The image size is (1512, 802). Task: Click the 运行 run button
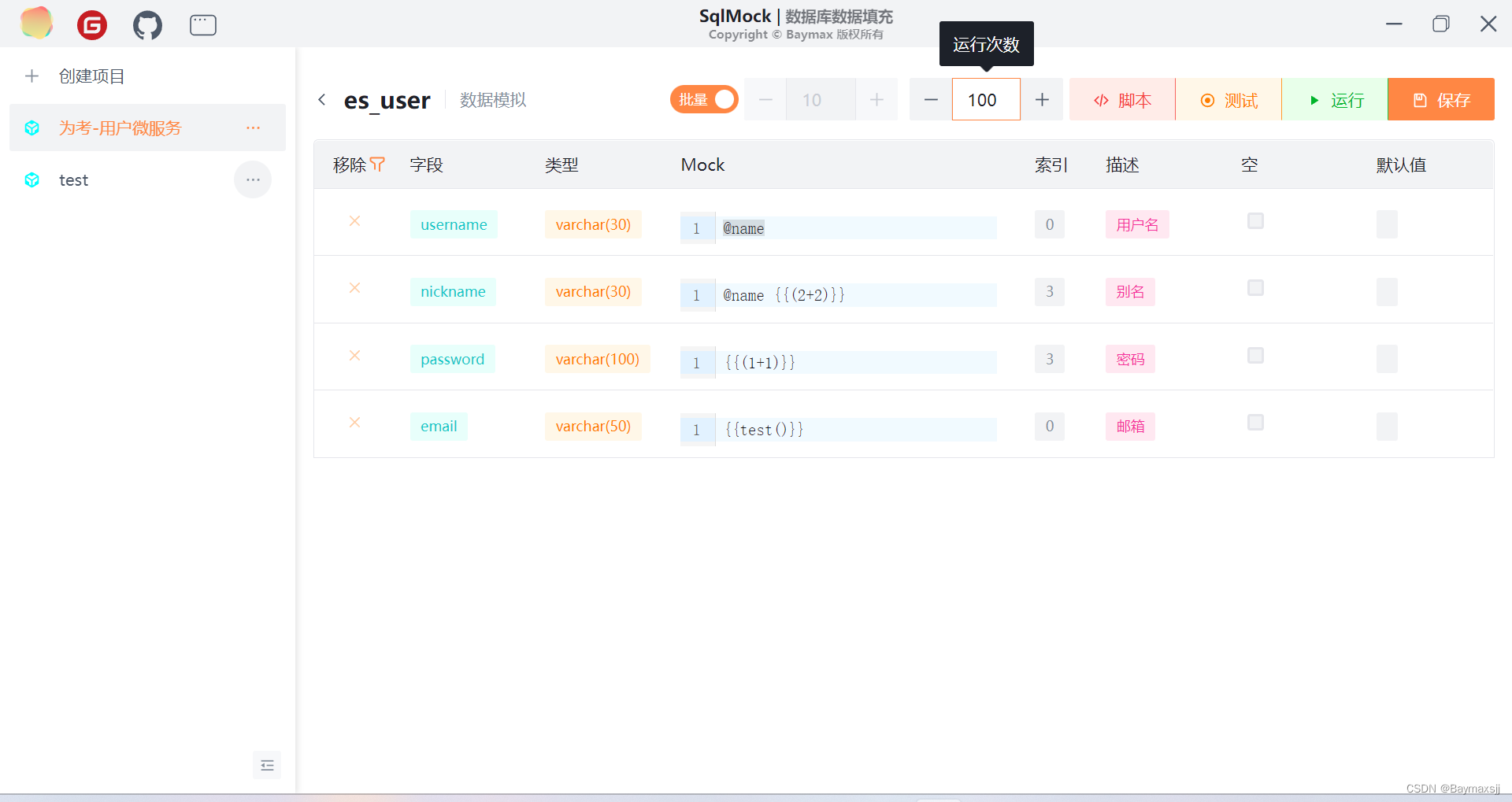coord(1335,99)
